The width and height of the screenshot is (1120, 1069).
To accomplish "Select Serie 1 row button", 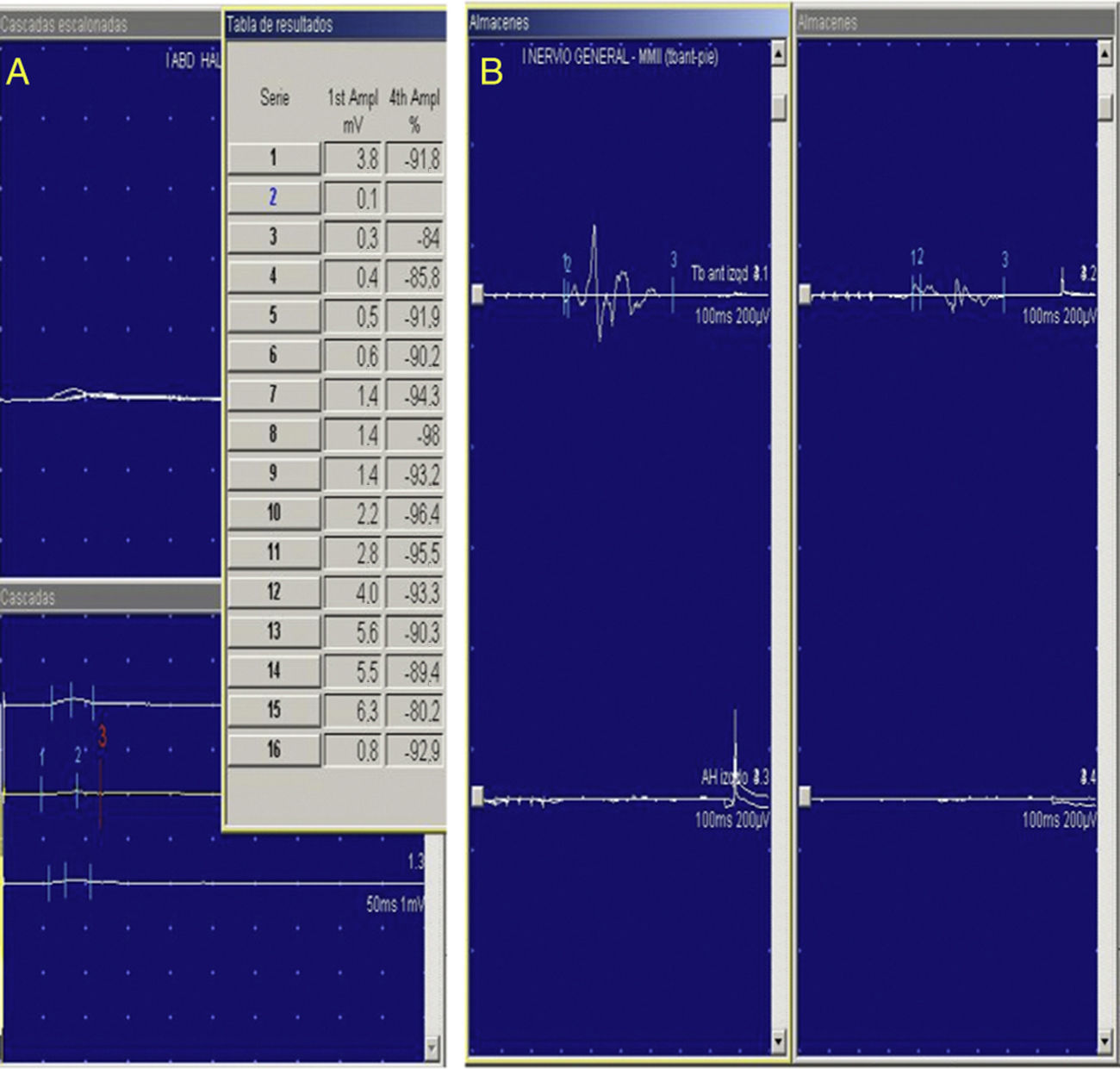I will pos(273,158).
